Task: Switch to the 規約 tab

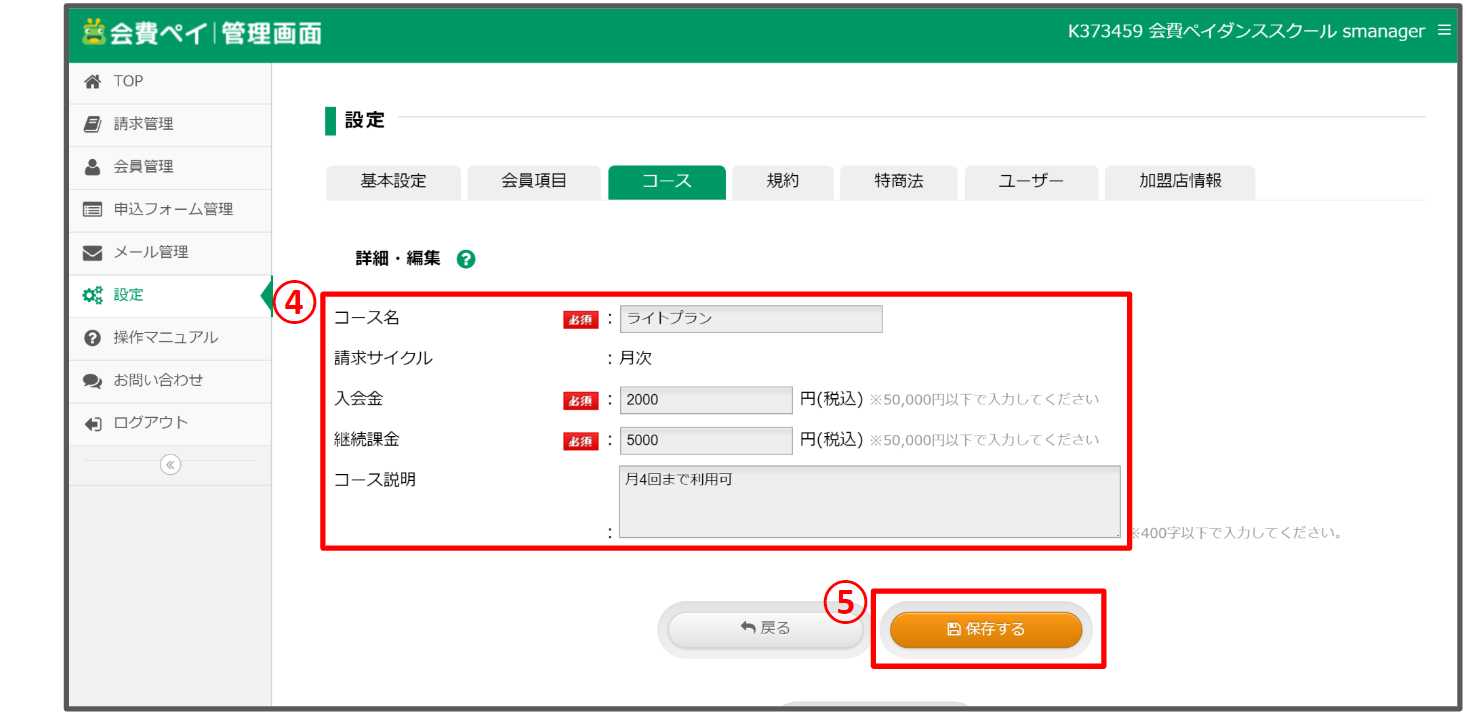Action: click(782, 182)
